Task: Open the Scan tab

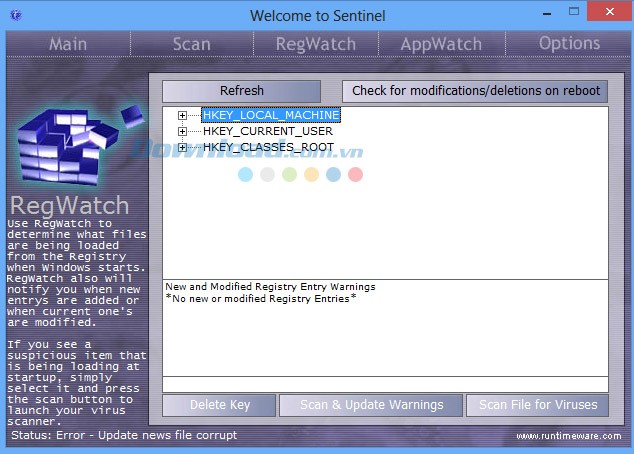Action: point(191,44)
